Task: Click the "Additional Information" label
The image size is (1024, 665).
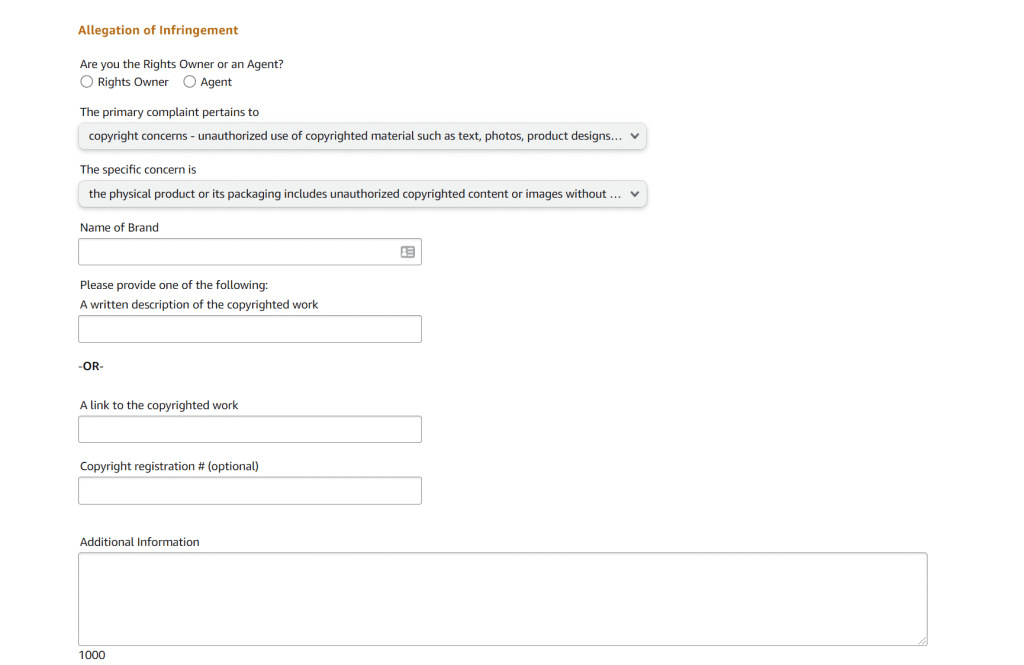Action: pyautogui.click(x=139, y=542)
